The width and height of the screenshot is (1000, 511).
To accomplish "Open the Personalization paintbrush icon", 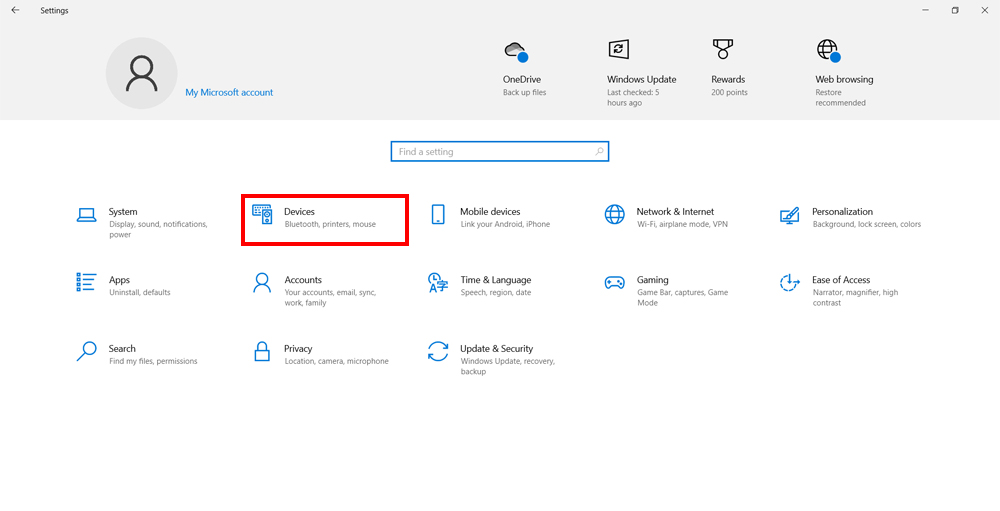I will [x=790, y=215].
